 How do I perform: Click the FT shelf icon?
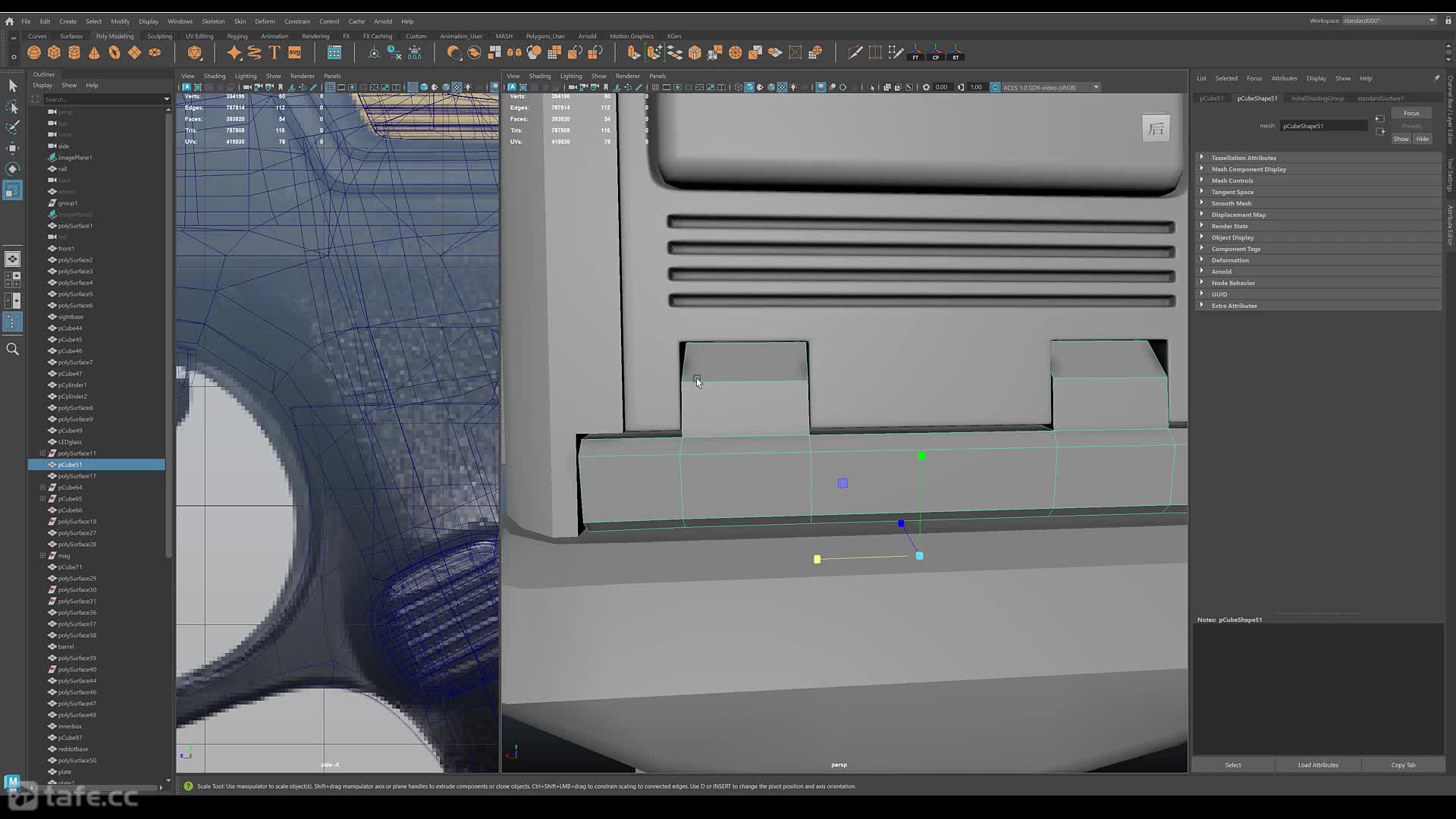pos(915,52)
